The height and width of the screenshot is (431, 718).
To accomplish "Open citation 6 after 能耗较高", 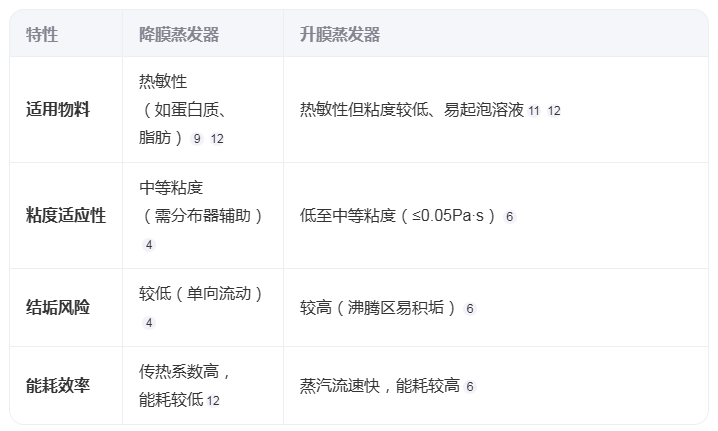I will [x=470, y=387].
